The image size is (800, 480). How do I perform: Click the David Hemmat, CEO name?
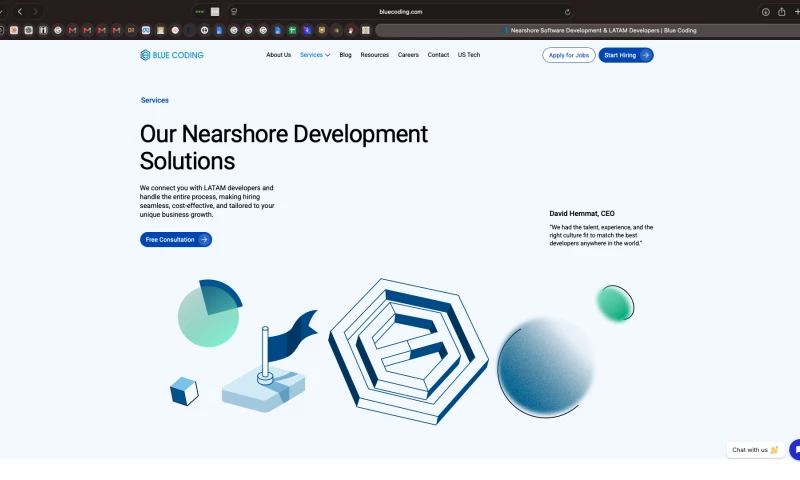pos(582,213)
